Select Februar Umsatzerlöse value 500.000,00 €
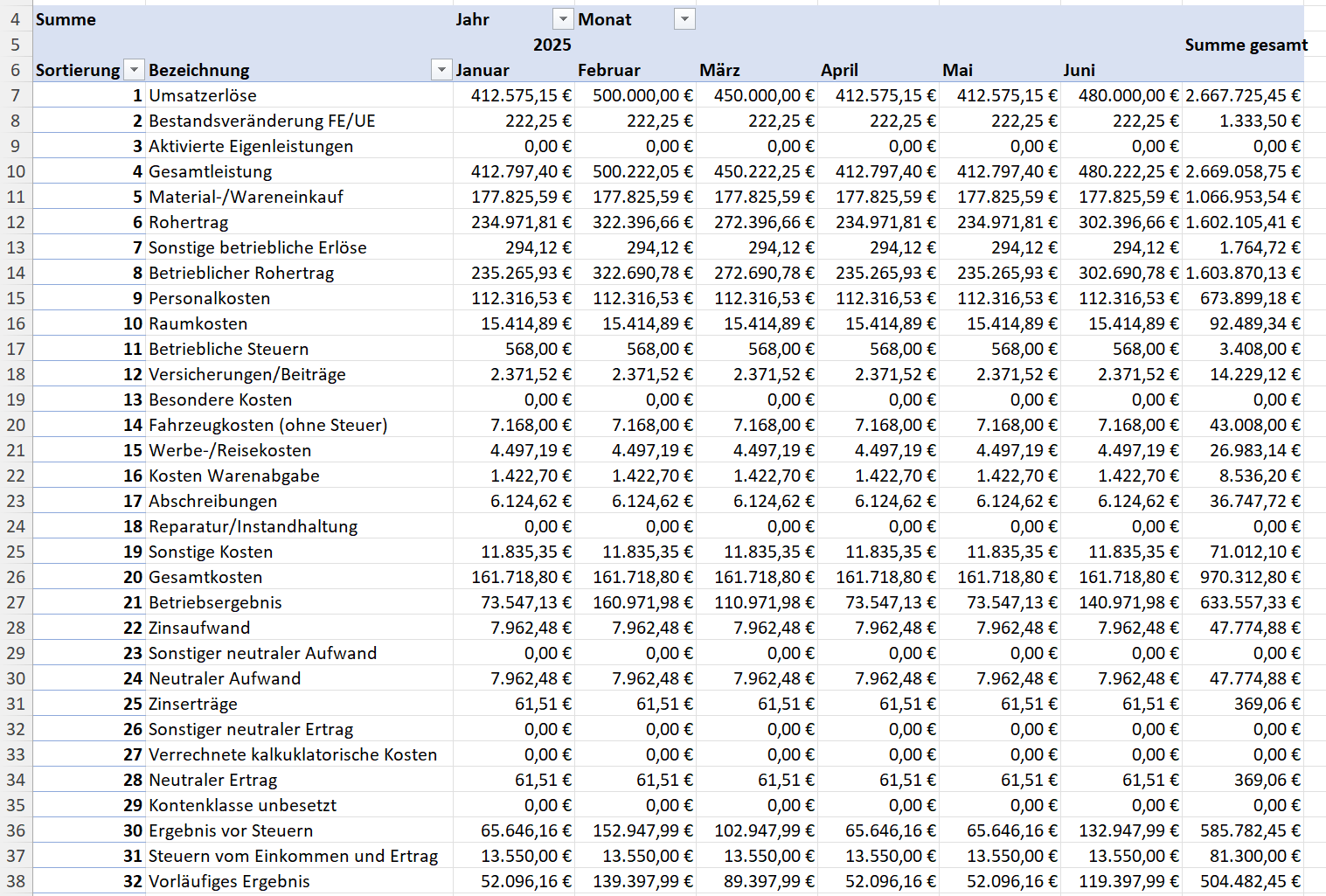Viewport: 1326px width, 896px height. [642, 95]
